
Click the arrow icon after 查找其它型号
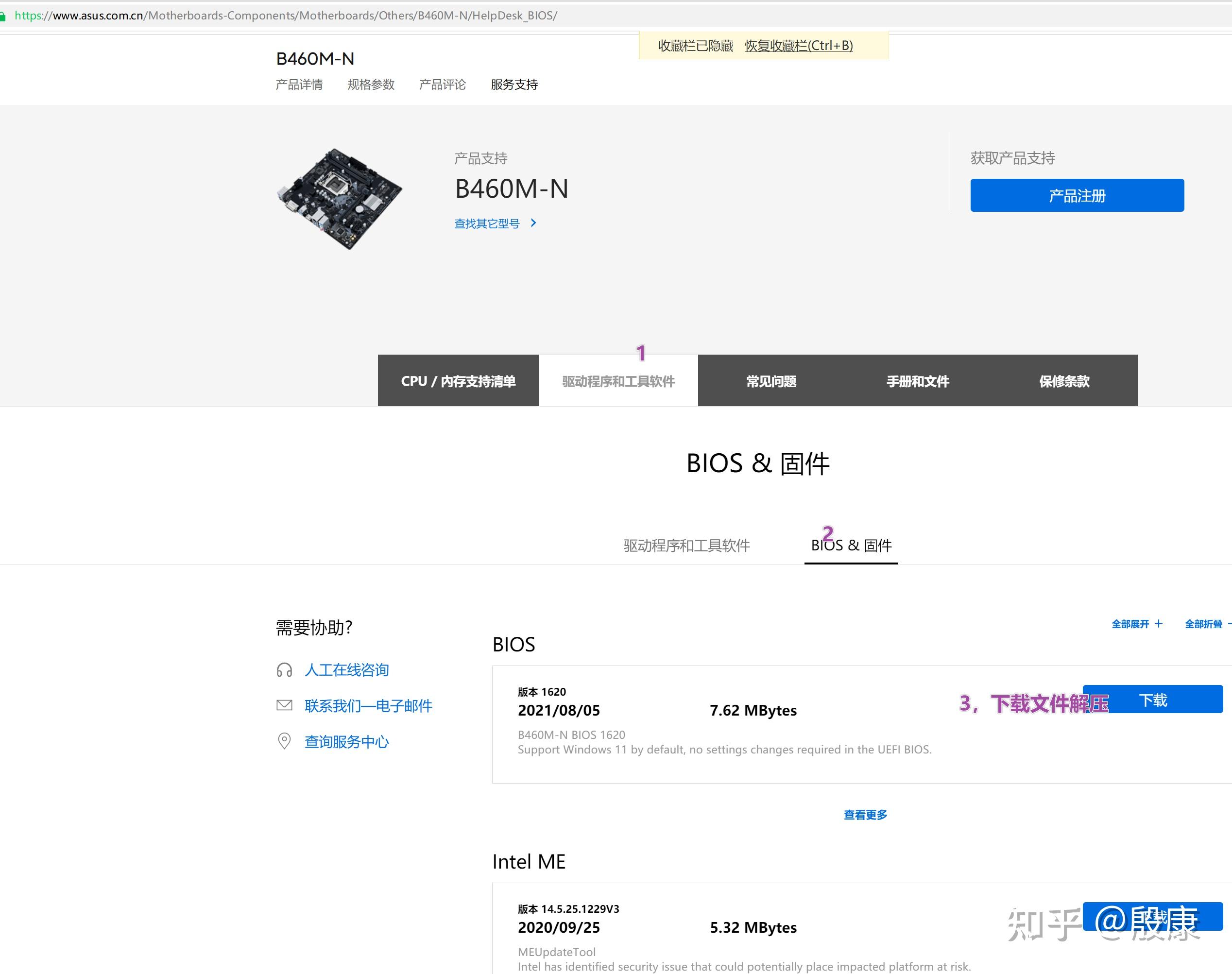pyautogui.click(x=534, y=223)
